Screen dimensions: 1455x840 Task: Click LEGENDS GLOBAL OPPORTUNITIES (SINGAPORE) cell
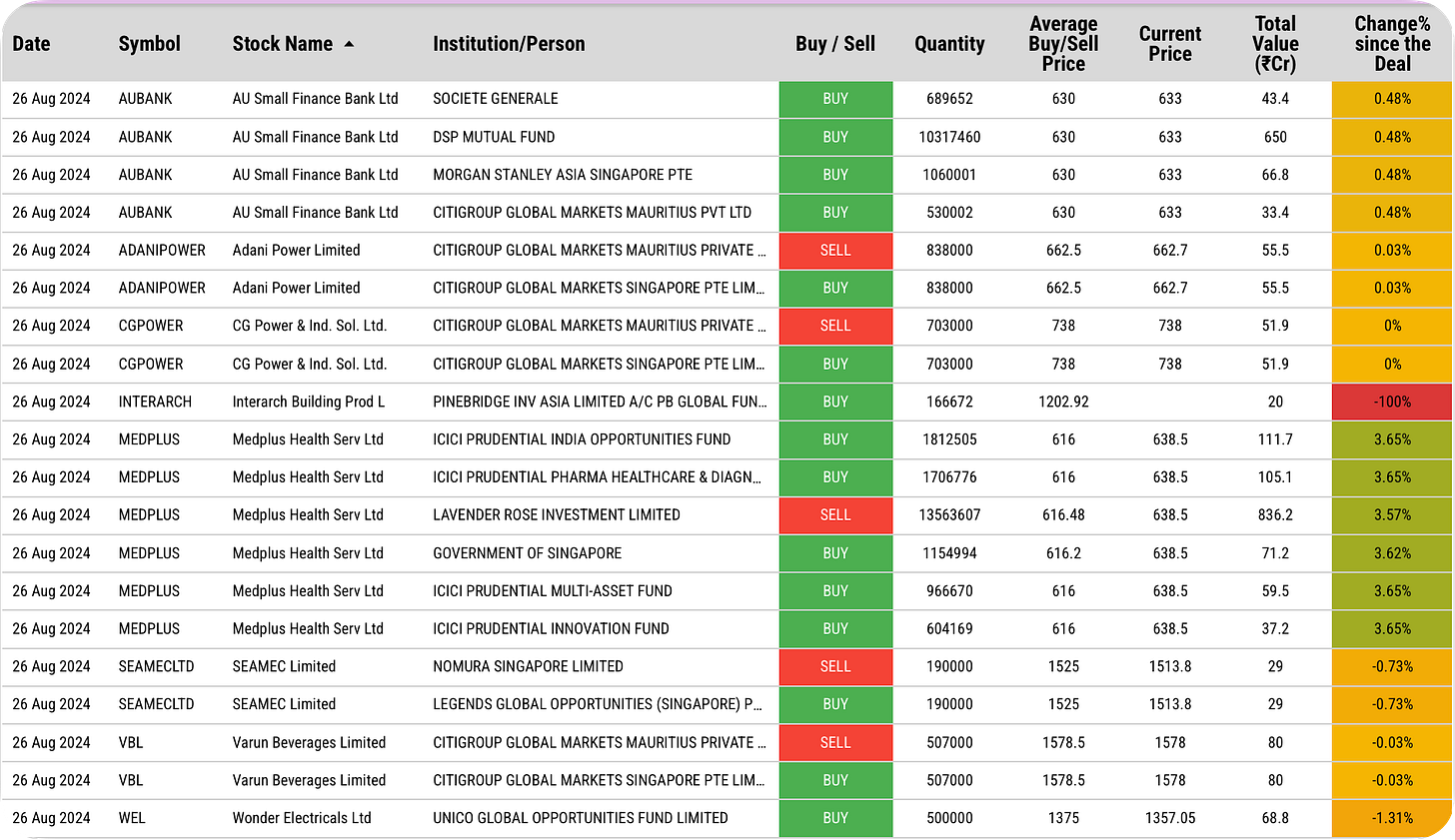(x=598, y=704)
